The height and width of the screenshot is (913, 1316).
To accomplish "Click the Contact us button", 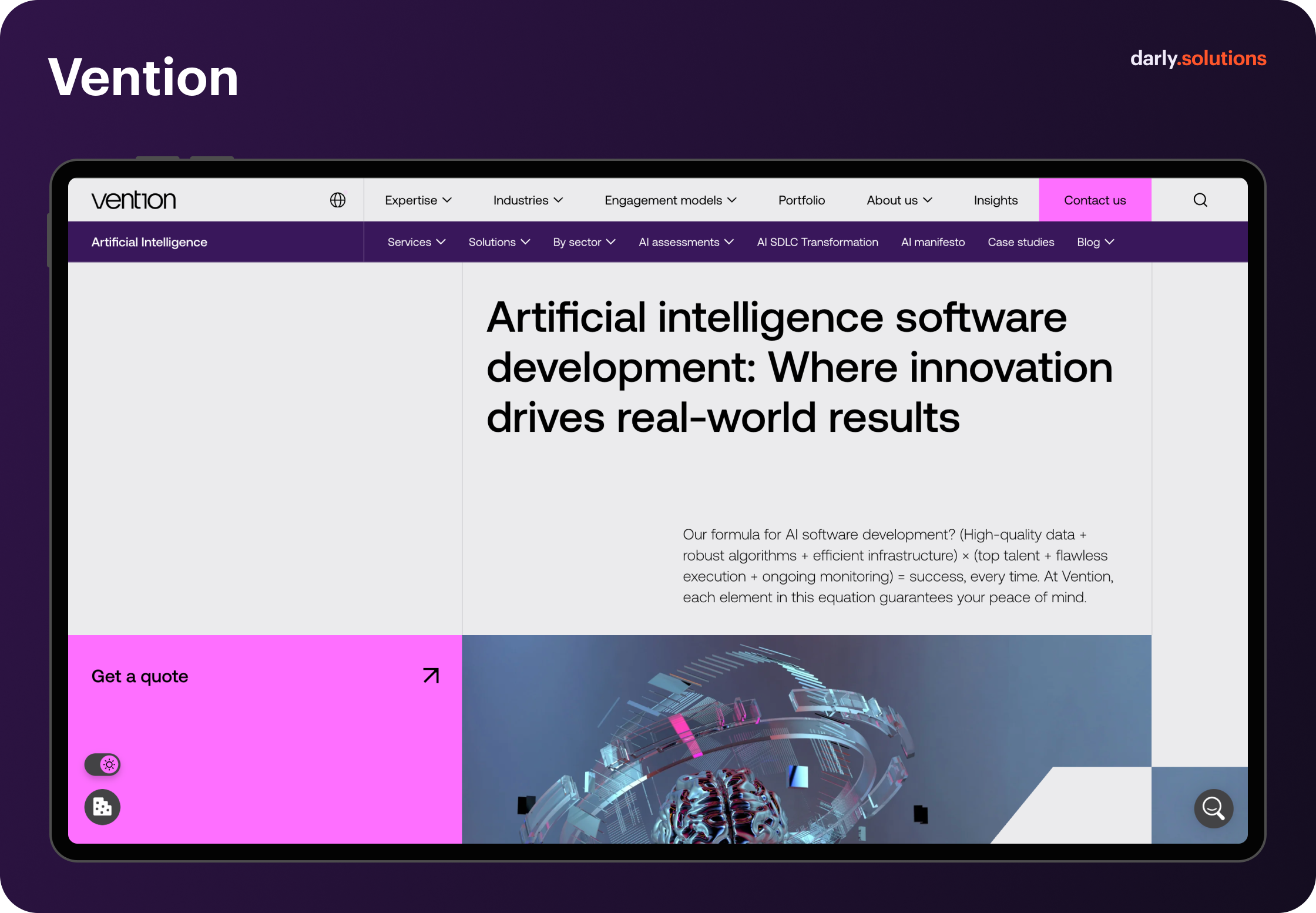I will [1095, 200].
